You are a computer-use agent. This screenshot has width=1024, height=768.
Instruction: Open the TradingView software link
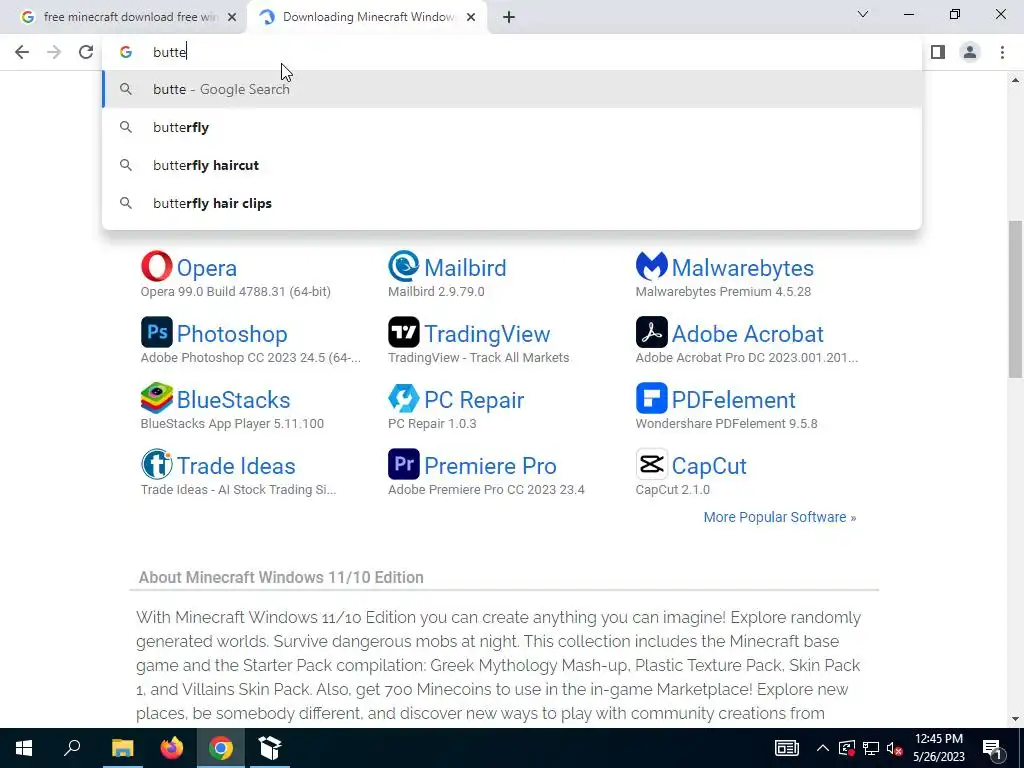click(x=487, y=334)
